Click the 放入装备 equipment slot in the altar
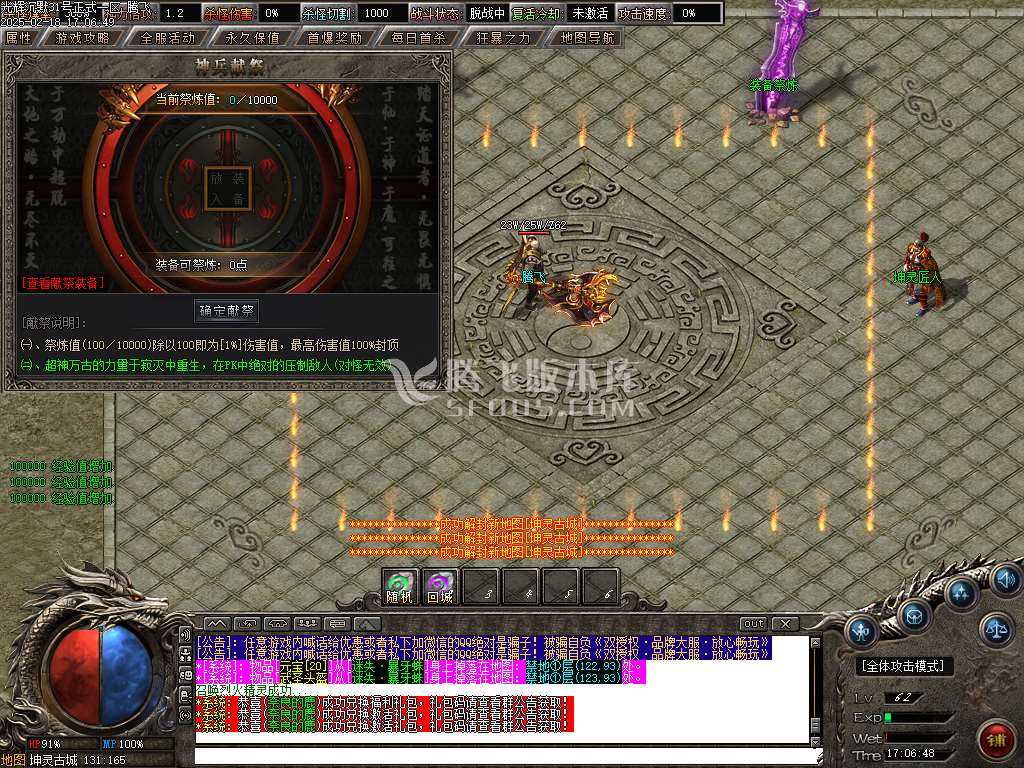The width and height of the screenshot is (1024, 768). (x=227, y=189)
